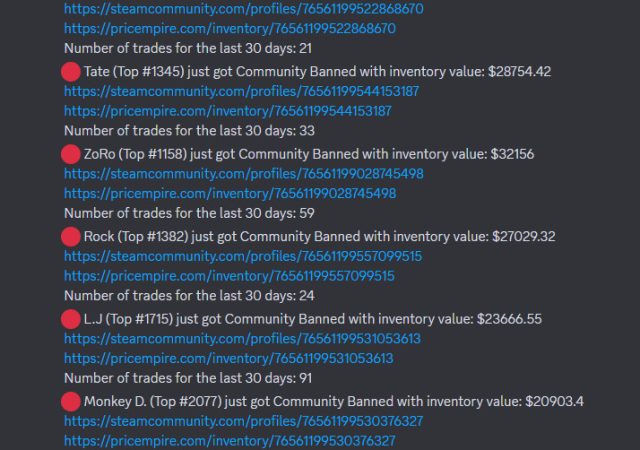
Task: Open L.J's steamcommunity profile link
Action: 243,339
